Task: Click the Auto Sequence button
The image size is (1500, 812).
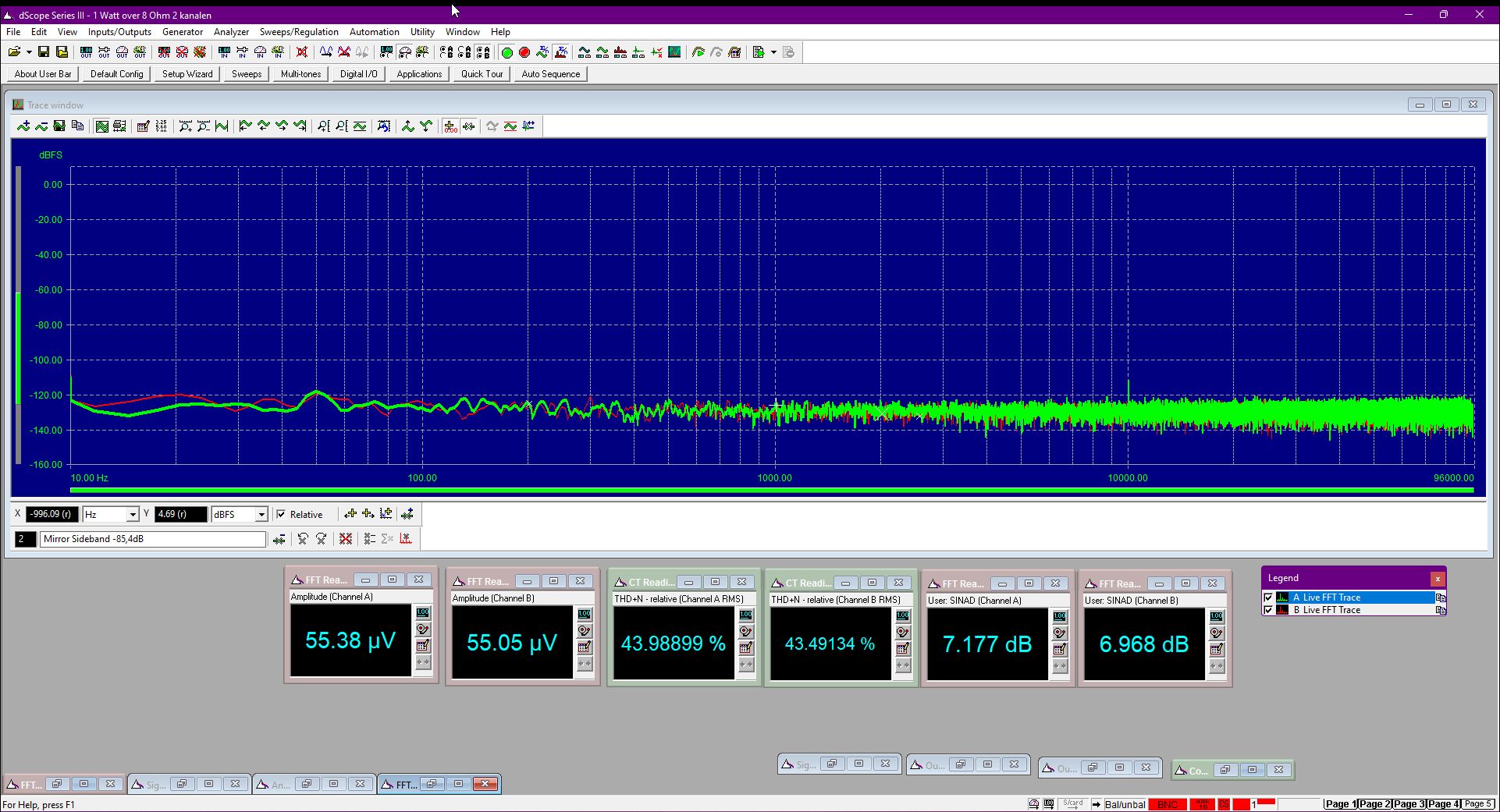Action: pos(551,74)
